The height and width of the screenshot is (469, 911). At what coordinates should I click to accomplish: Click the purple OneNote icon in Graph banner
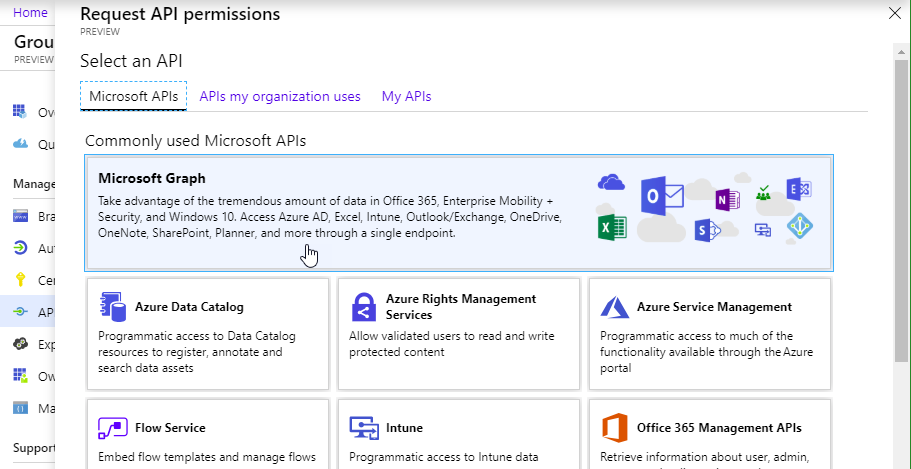tap(726, 200)
